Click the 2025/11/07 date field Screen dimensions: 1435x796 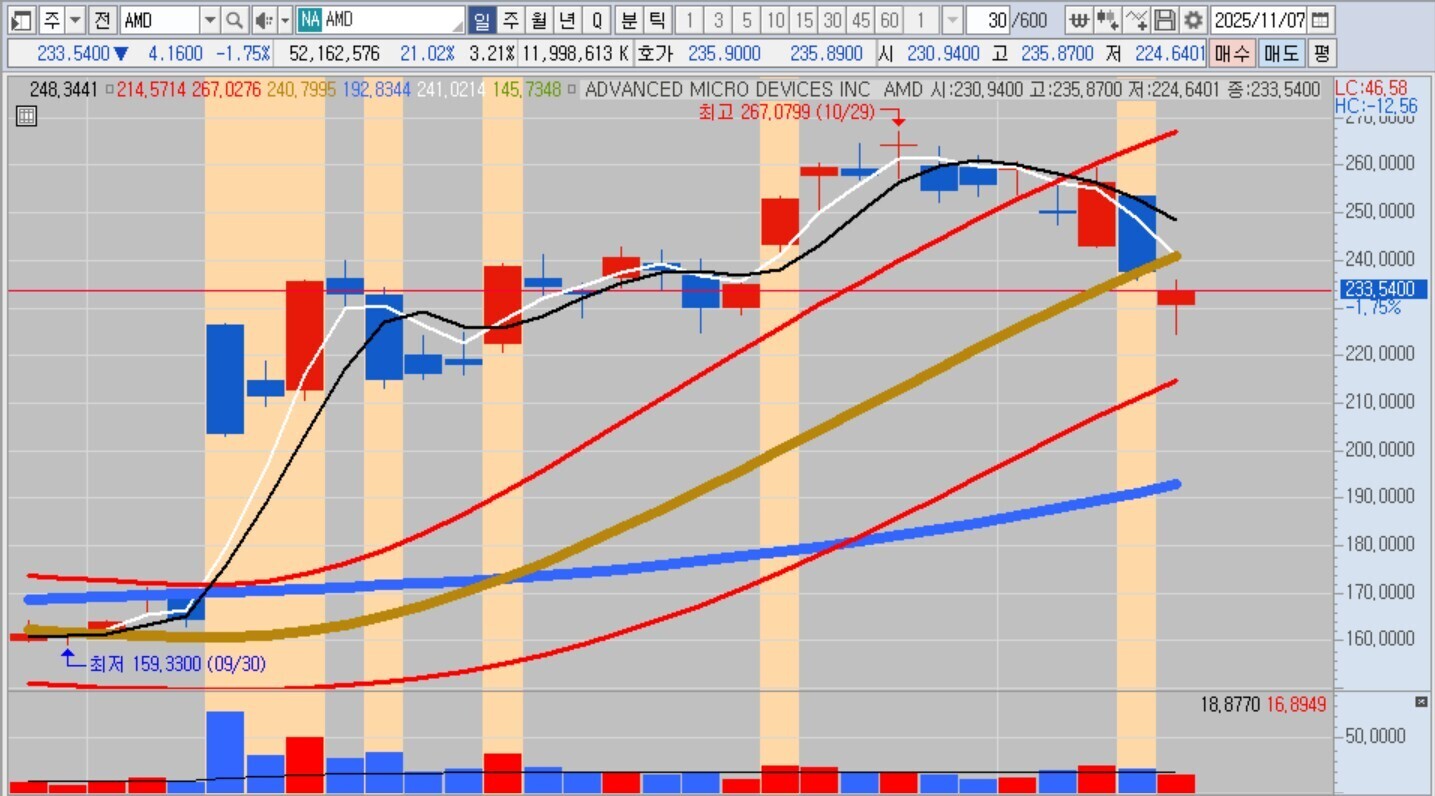(1259, 19)
